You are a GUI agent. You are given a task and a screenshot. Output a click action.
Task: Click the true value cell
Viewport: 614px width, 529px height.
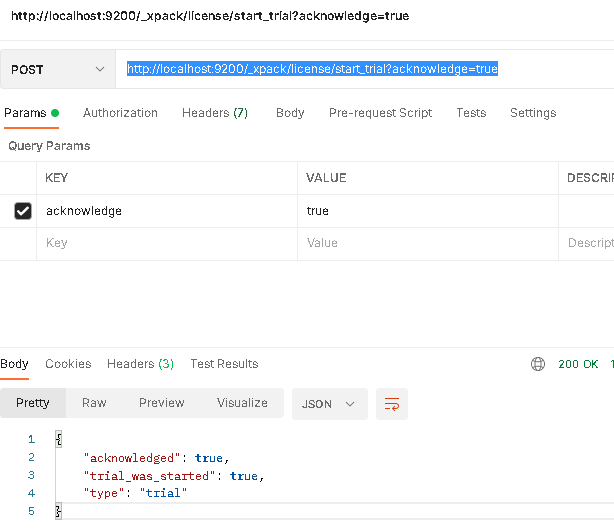pos(428,211)
